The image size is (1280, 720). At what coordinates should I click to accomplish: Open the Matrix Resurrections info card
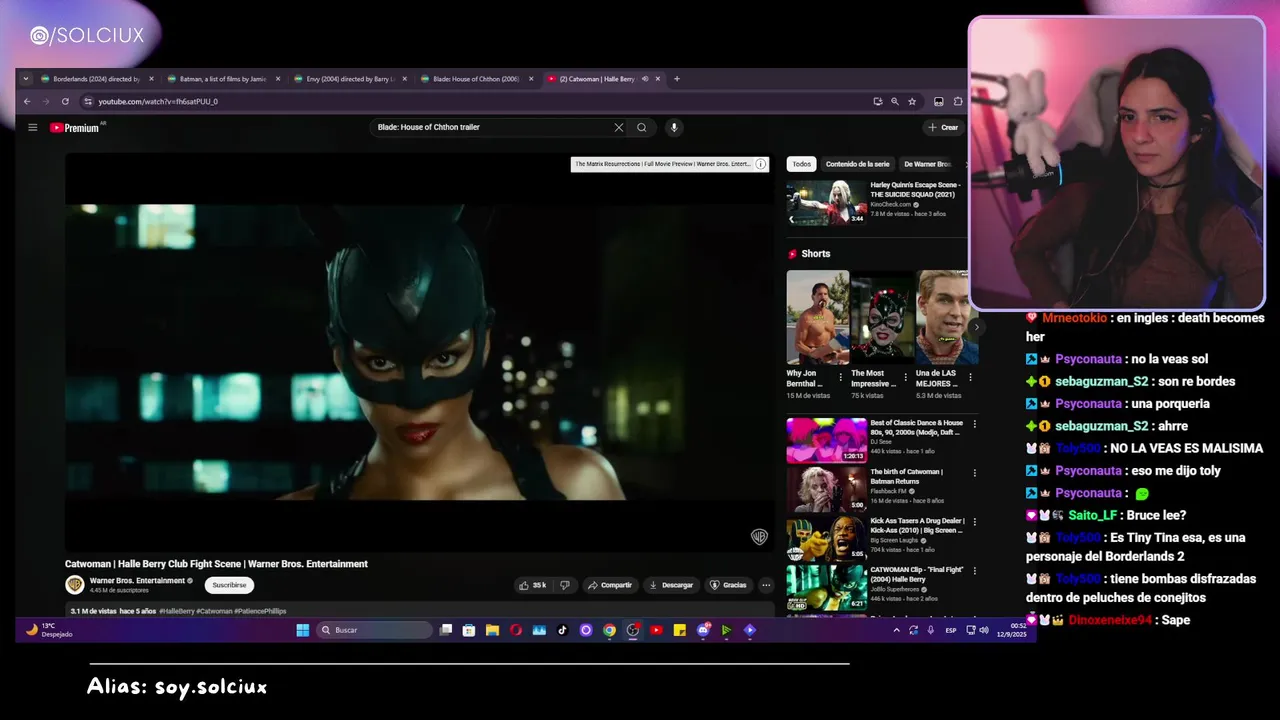[x=670, y=164]
